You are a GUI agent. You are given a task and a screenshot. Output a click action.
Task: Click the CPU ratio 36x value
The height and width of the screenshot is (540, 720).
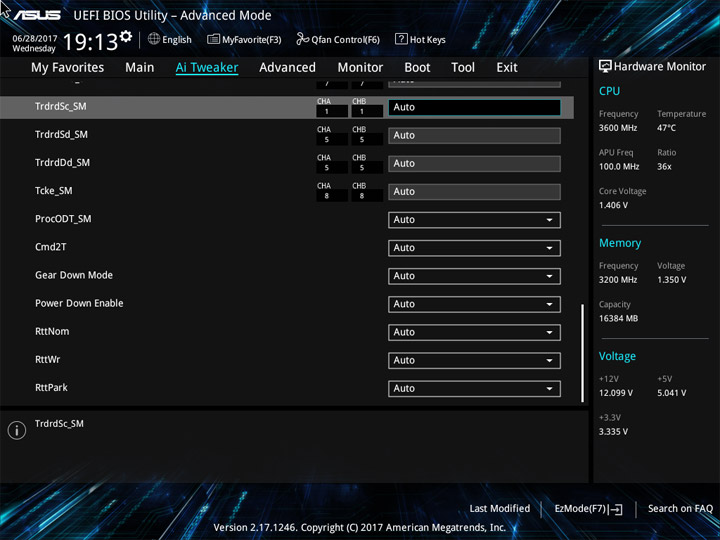(664, 167)
